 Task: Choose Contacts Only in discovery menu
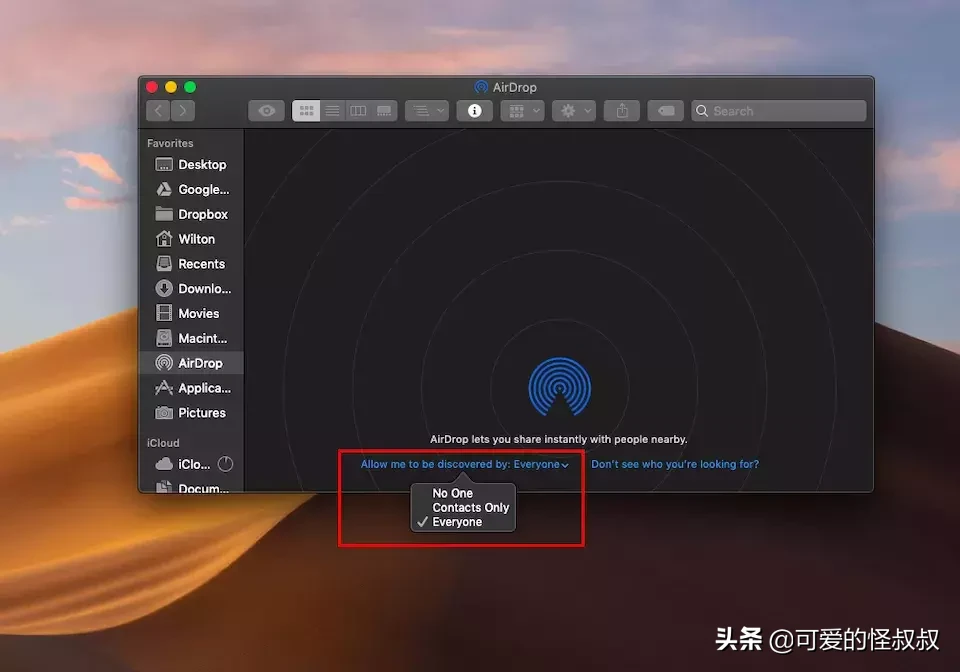point(470,508)
